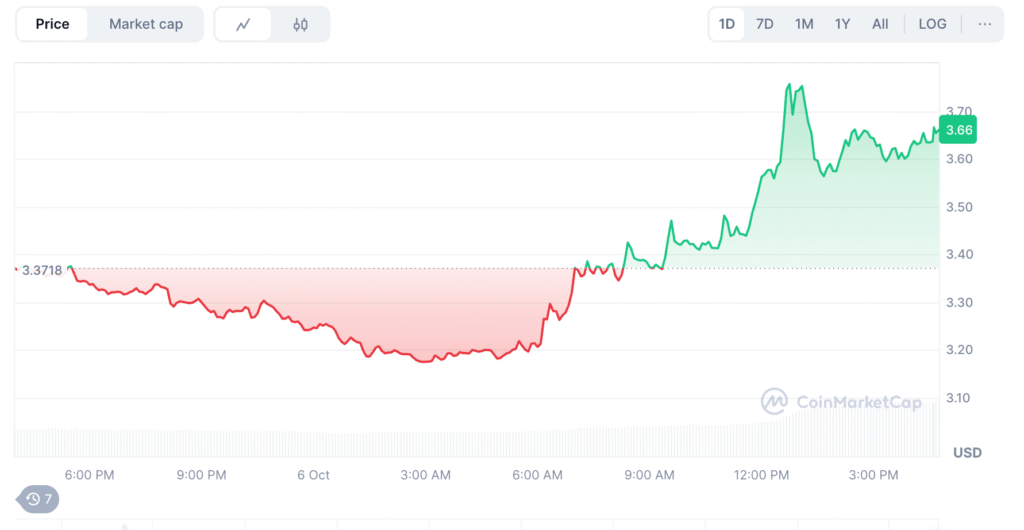Switch to candlestick chart view
The height and width of the screenshot is (530, 1024).
pyautogui.click(x=300, y=25)
